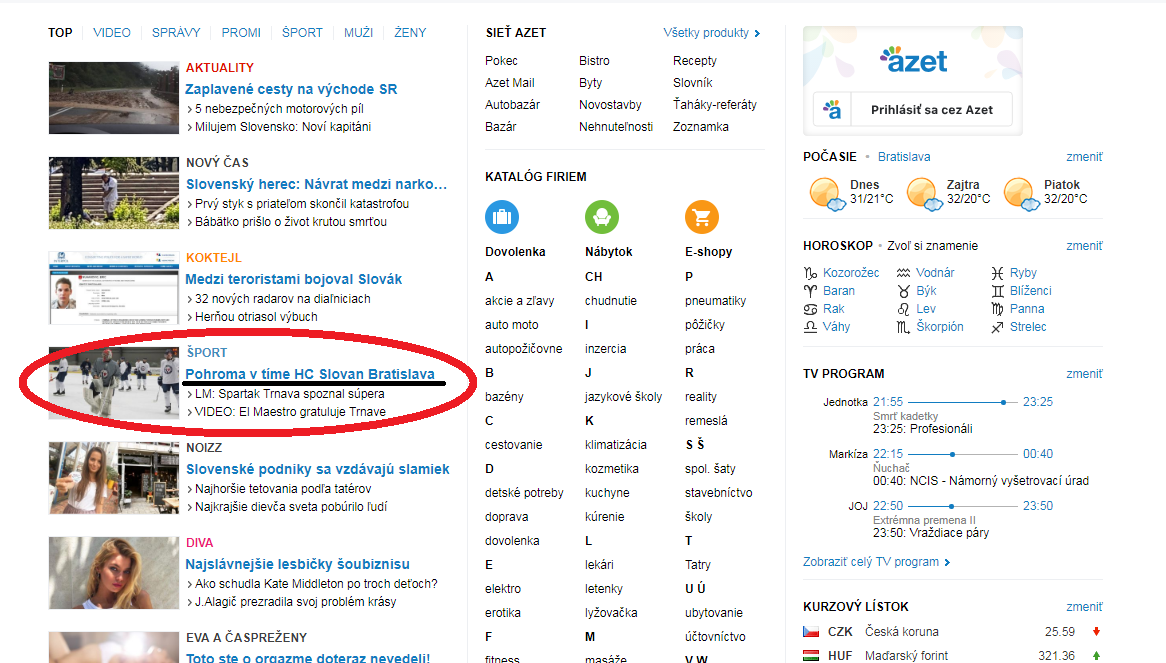The image size is (1166, 663).
Task: Open Zobraziť celý TV program link
Action: [876, 562]
